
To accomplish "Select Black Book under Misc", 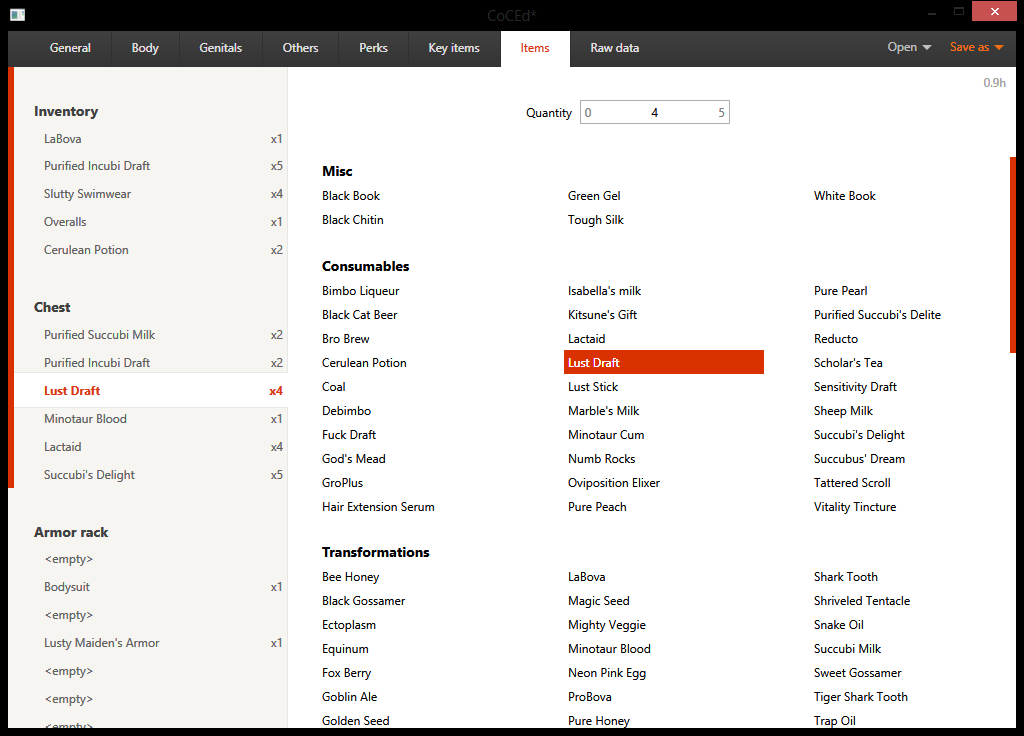I will click(351, 196).
